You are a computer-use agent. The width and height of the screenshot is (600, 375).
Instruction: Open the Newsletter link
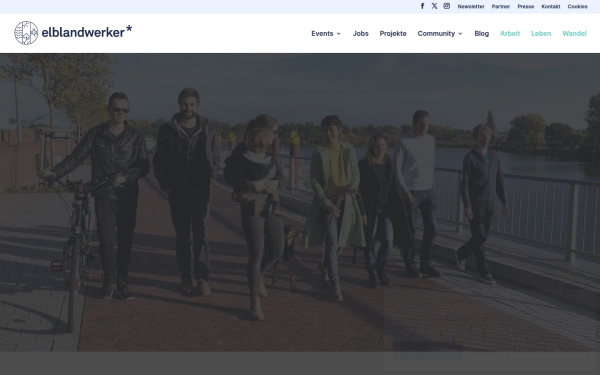point(471,7)
